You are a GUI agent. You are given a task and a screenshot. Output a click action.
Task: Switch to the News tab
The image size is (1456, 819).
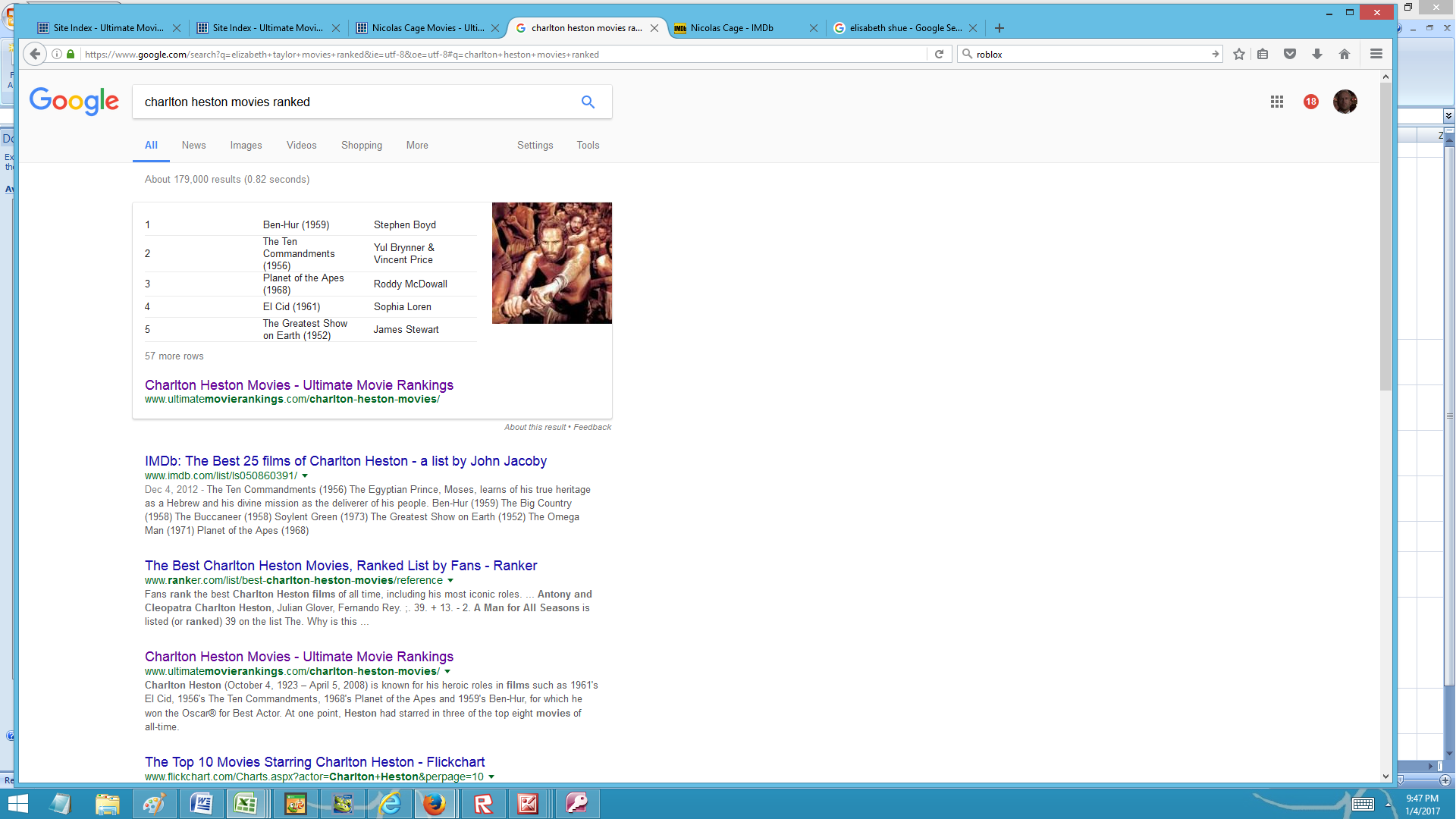pyautogui.click(x=193, y=145)
